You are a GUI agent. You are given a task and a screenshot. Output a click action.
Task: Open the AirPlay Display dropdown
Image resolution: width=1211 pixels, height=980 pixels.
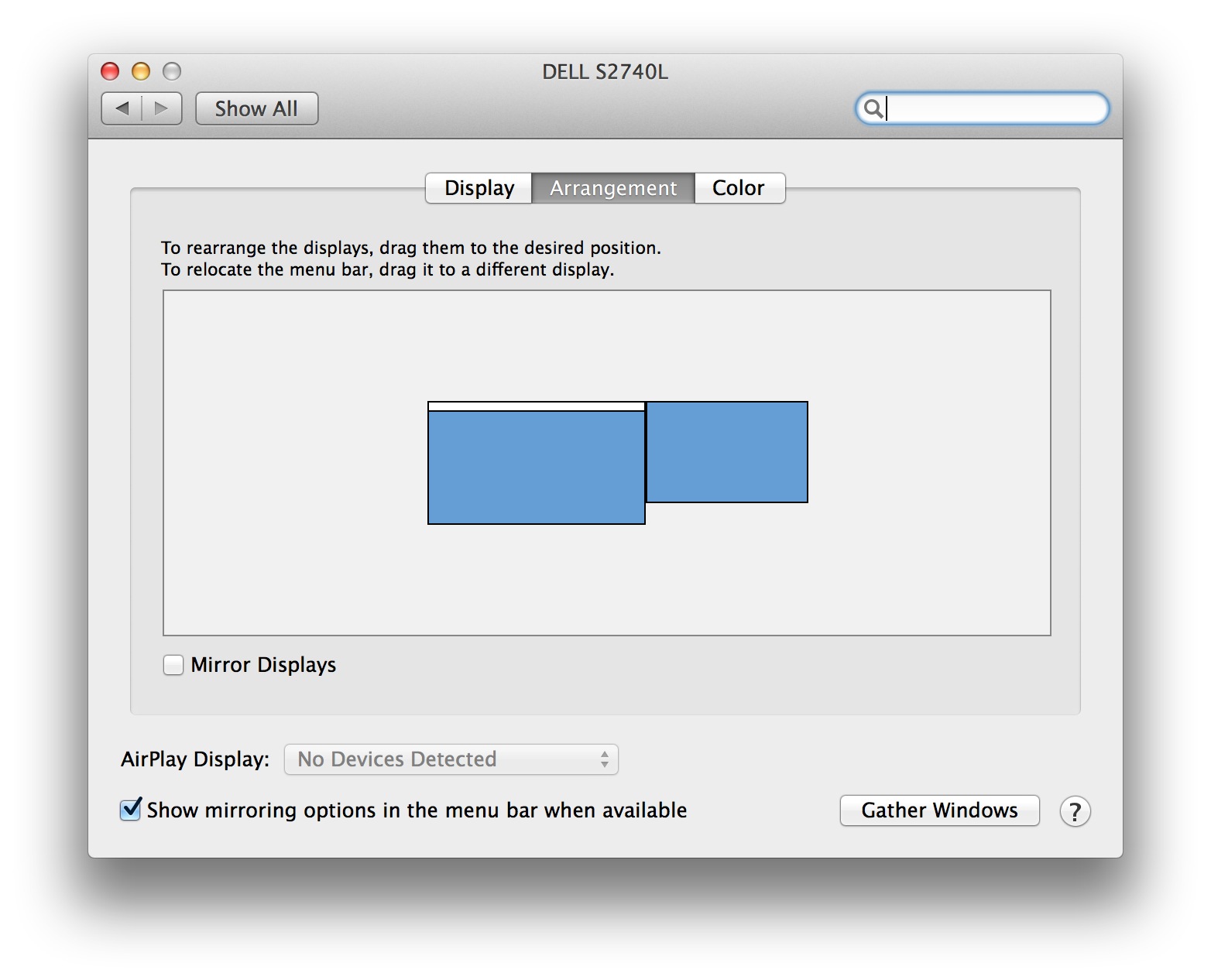coord(451,759)
